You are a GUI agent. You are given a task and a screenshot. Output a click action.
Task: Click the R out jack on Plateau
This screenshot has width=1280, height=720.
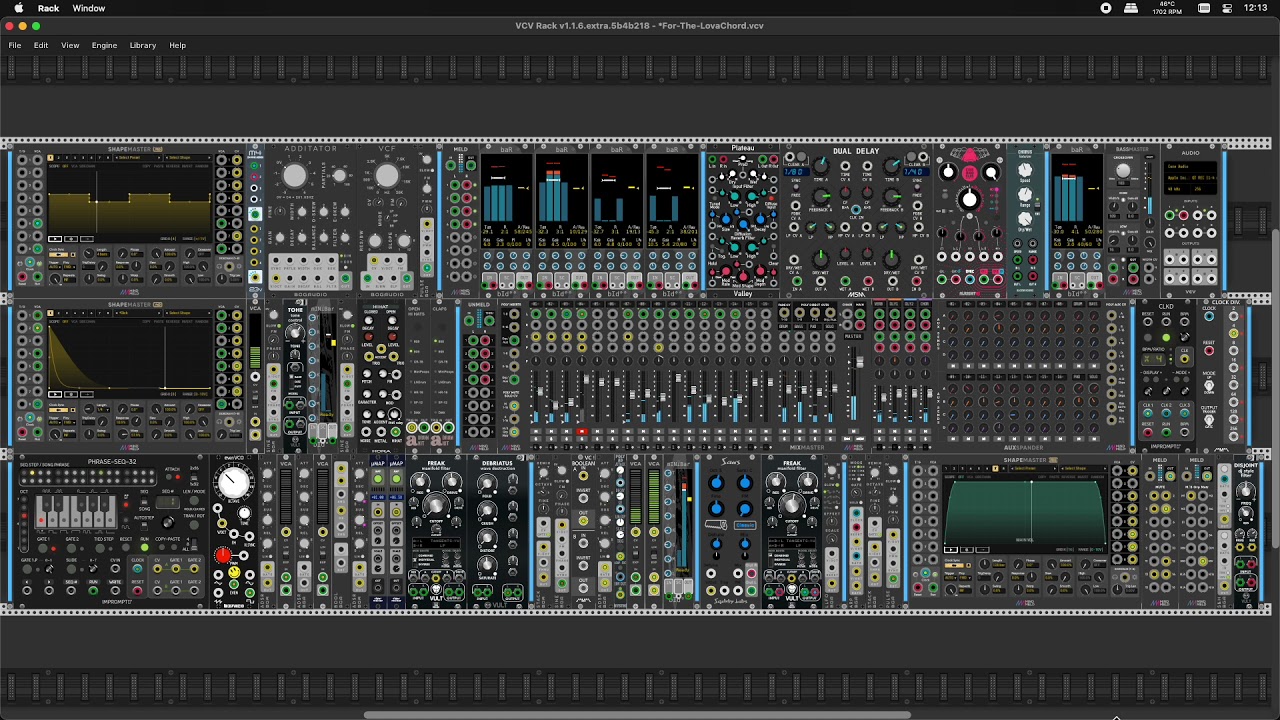[772, 158]
